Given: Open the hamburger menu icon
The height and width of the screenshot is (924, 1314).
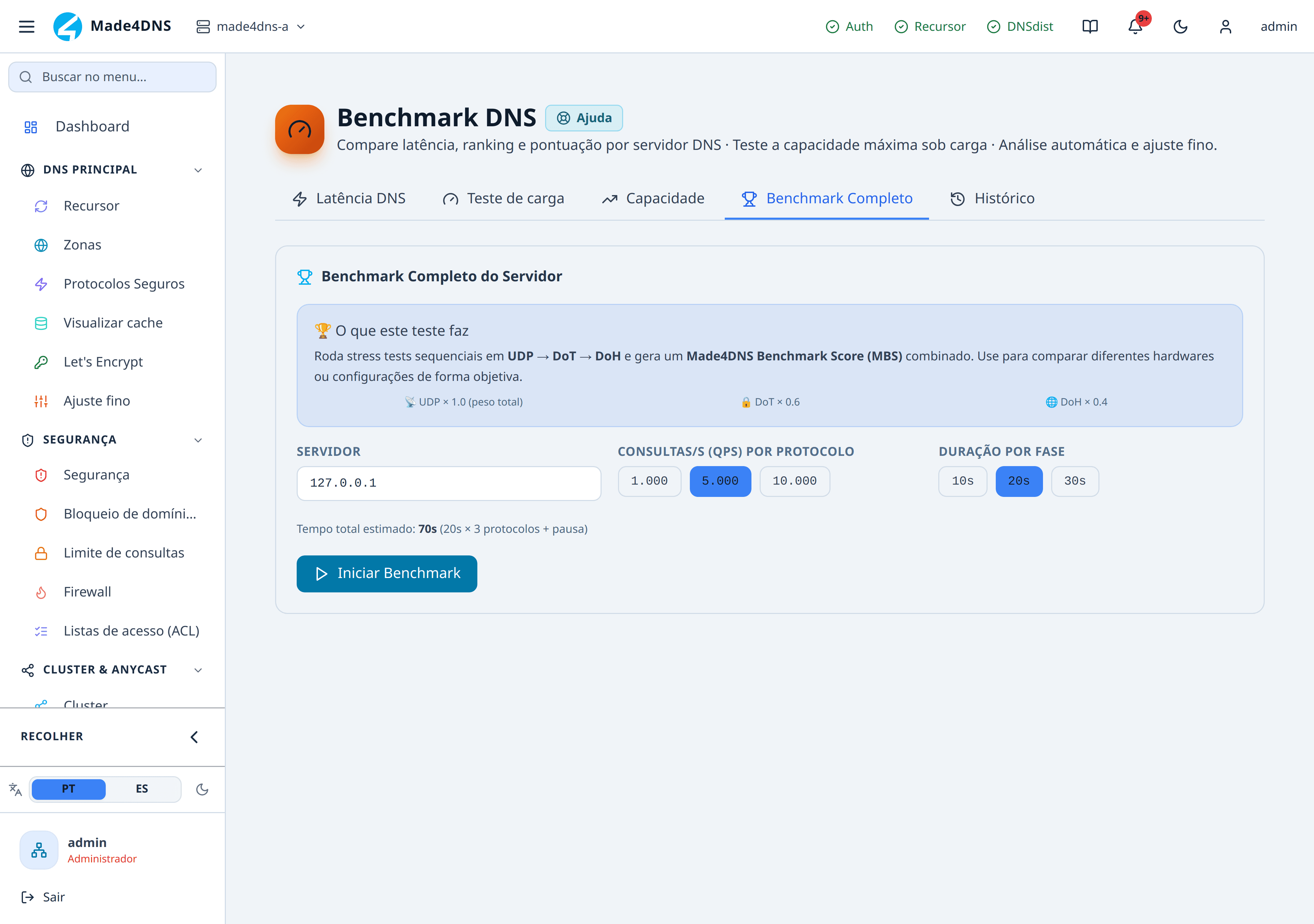Looking at the screenshot, I should pos(26,26).
